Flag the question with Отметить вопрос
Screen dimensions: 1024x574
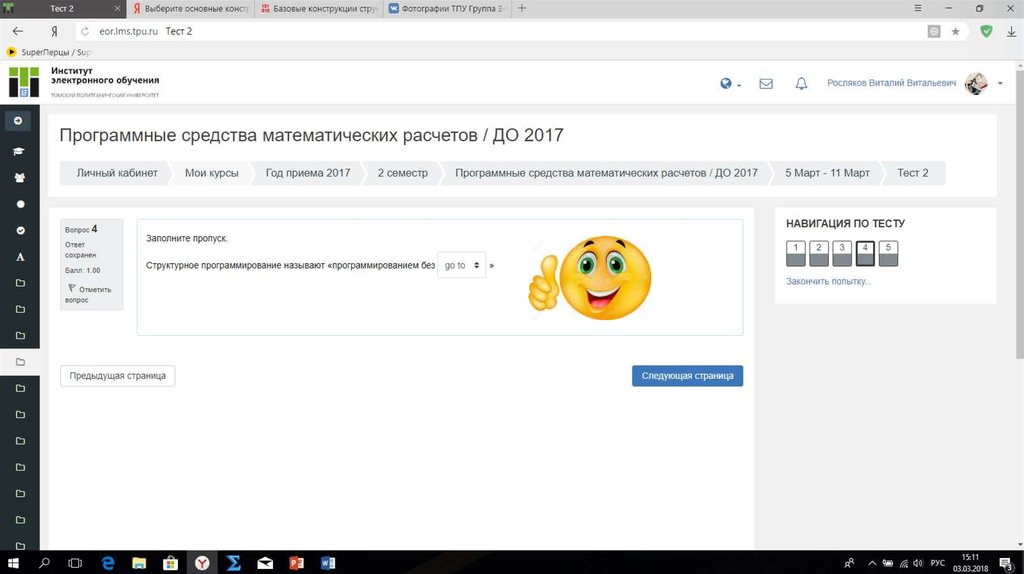point(89,294)
